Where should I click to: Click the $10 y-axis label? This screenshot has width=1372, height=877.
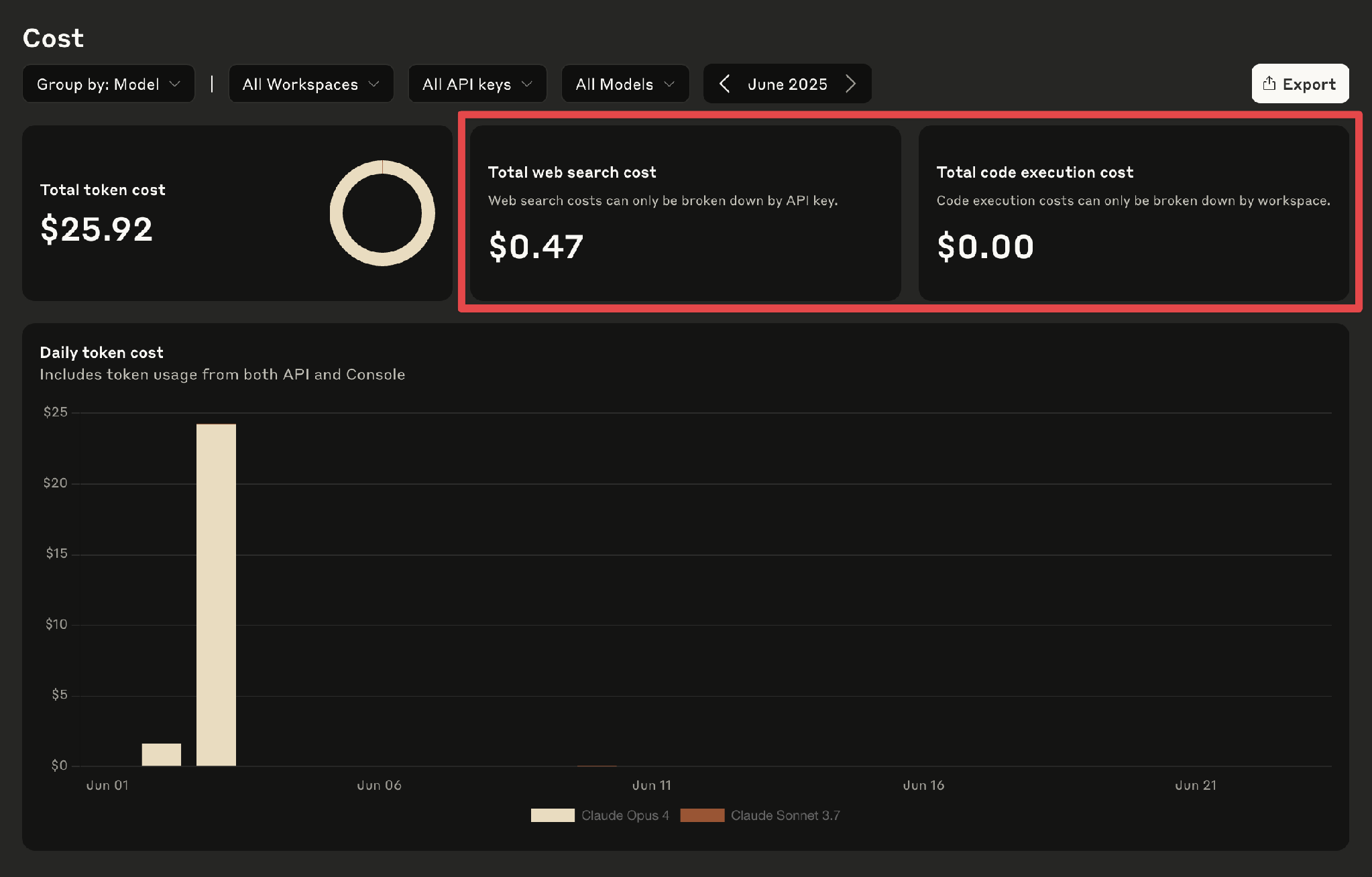pyautogui.click(x=56, y=624)
